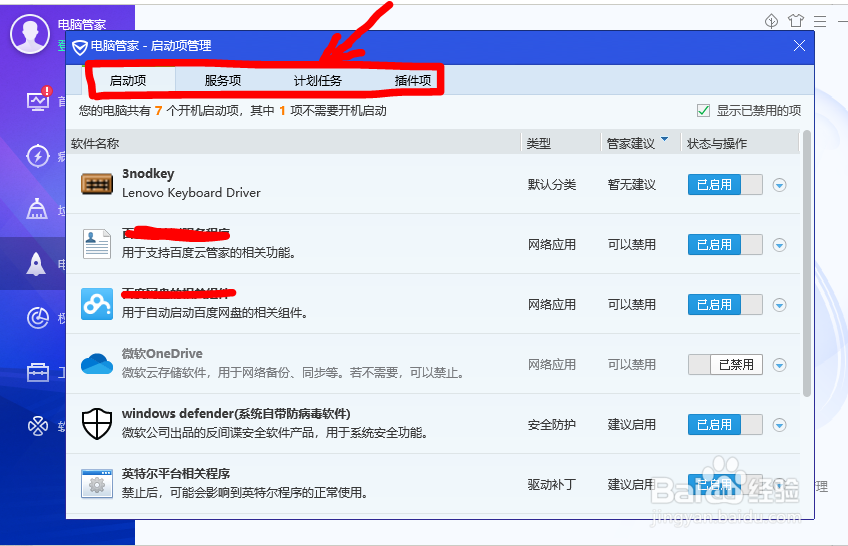Click the shield logo in dialog title bar
The width and height of the screenshot is (848, 546).
click(x=80, y=48)
